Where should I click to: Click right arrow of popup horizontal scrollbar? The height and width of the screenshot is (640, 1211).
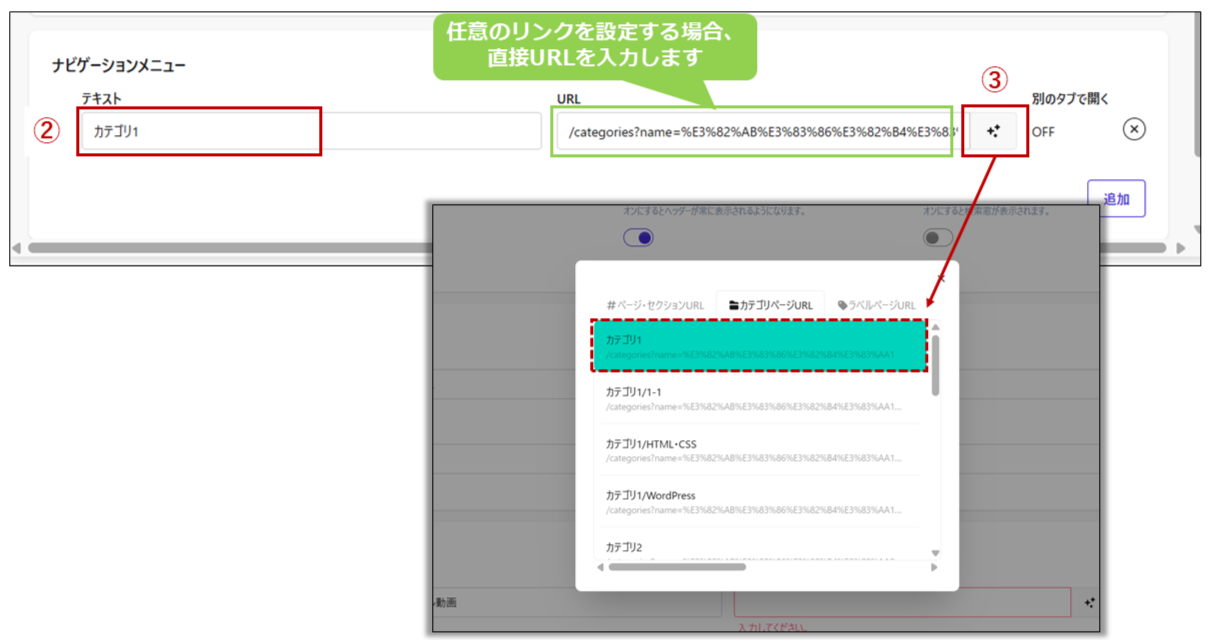935,567
